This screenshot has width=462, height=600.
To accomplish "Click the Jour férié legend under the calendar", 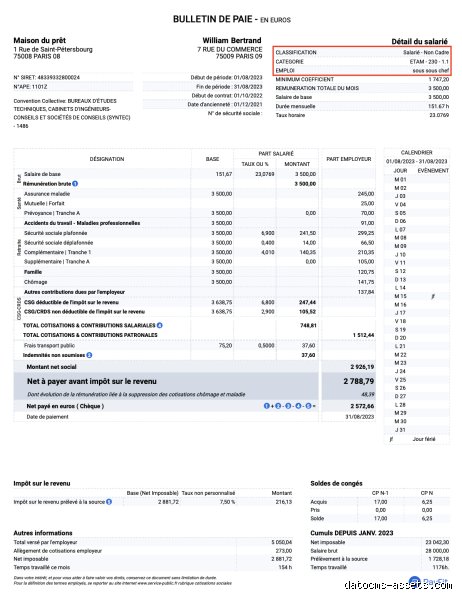I will point(424,439).
